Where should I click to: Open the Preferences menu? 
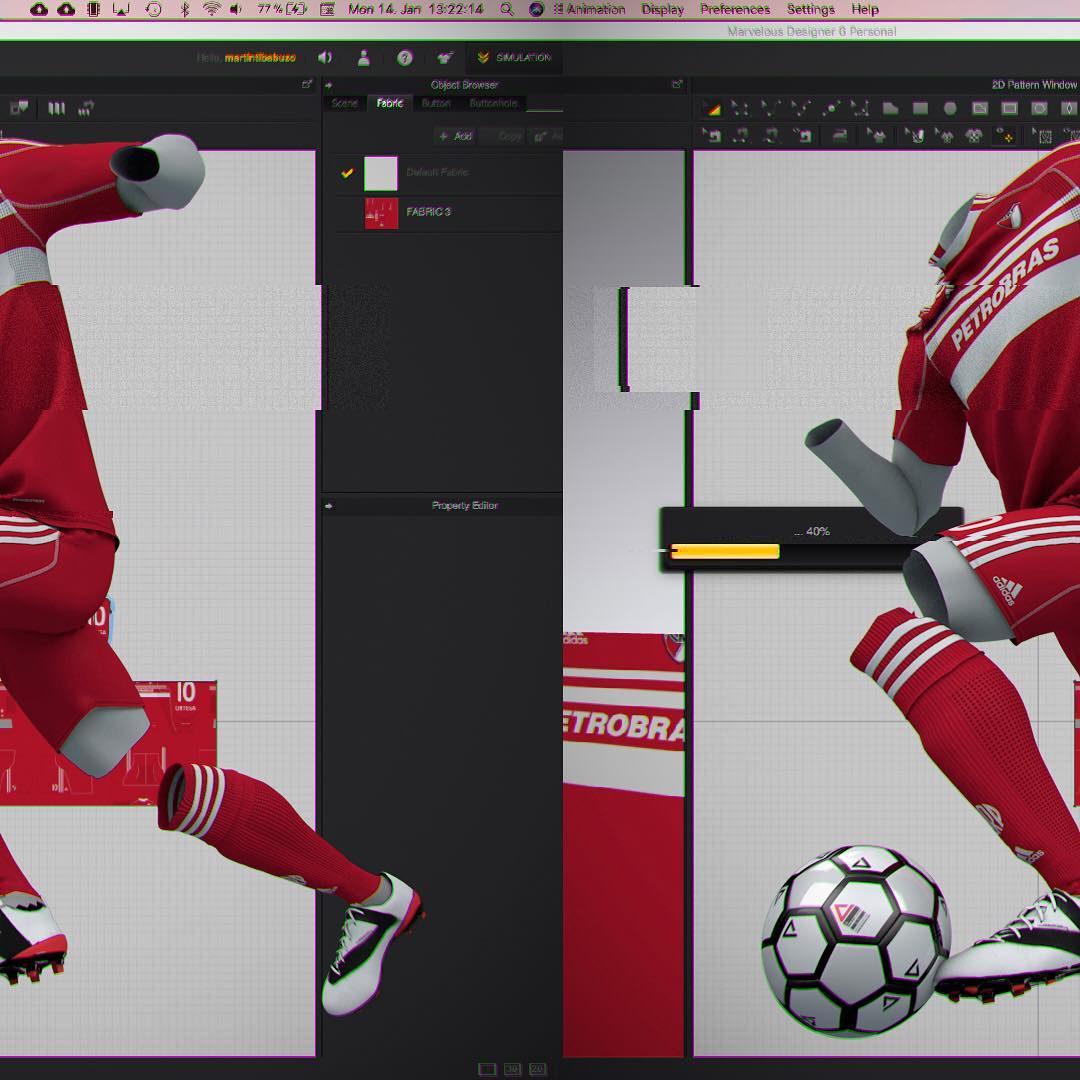click(x=735, y=10)
